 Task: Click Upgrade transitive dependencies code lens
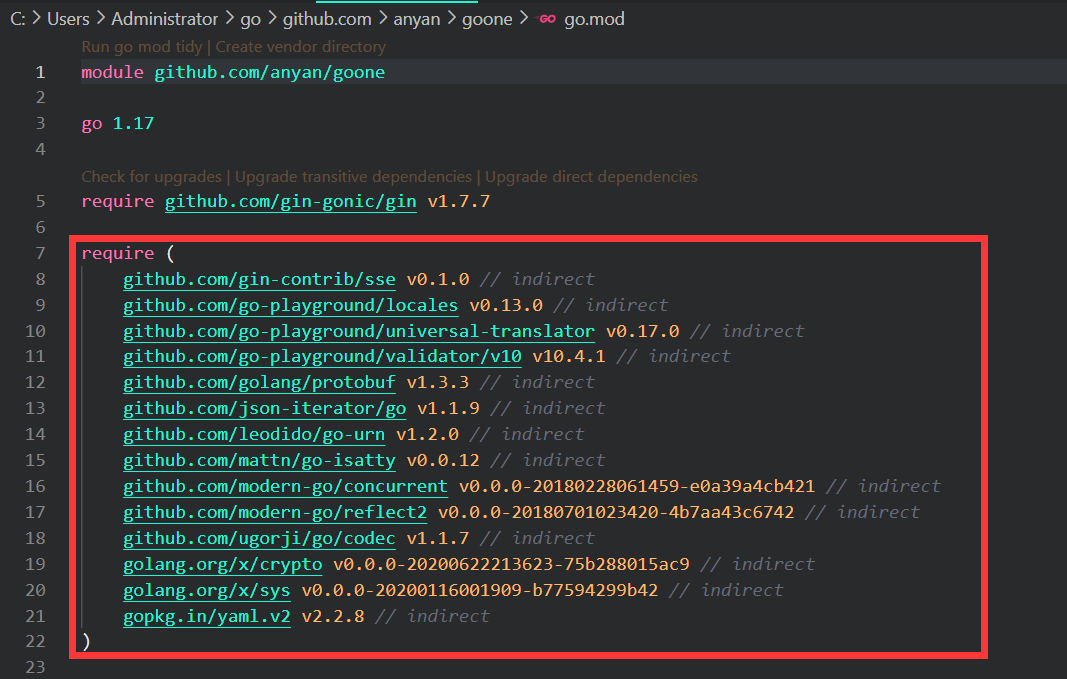tap(353, 177)
